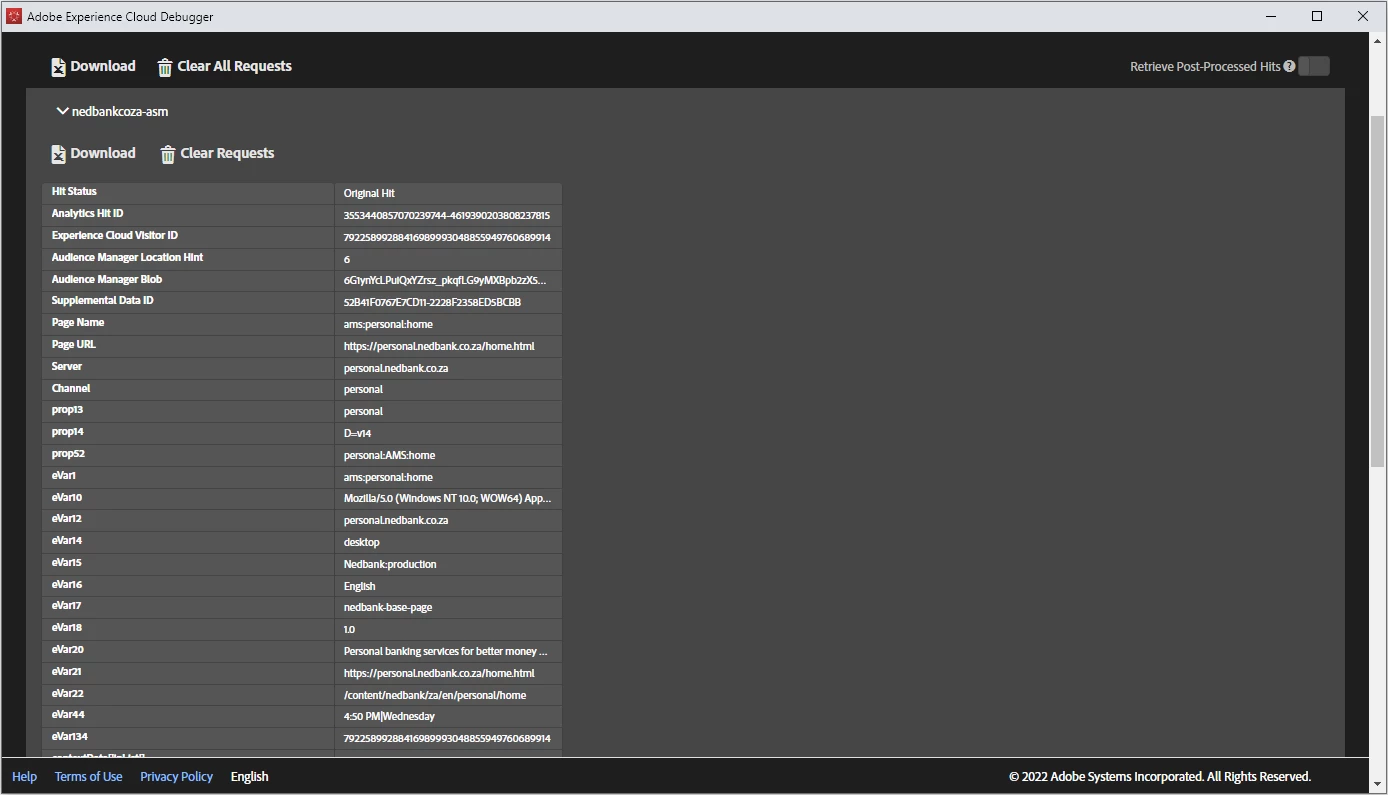Click the prop52 value 'personal:AMS:home'
The width and height of the screenshot is (1388, 795).
[390, 456]
